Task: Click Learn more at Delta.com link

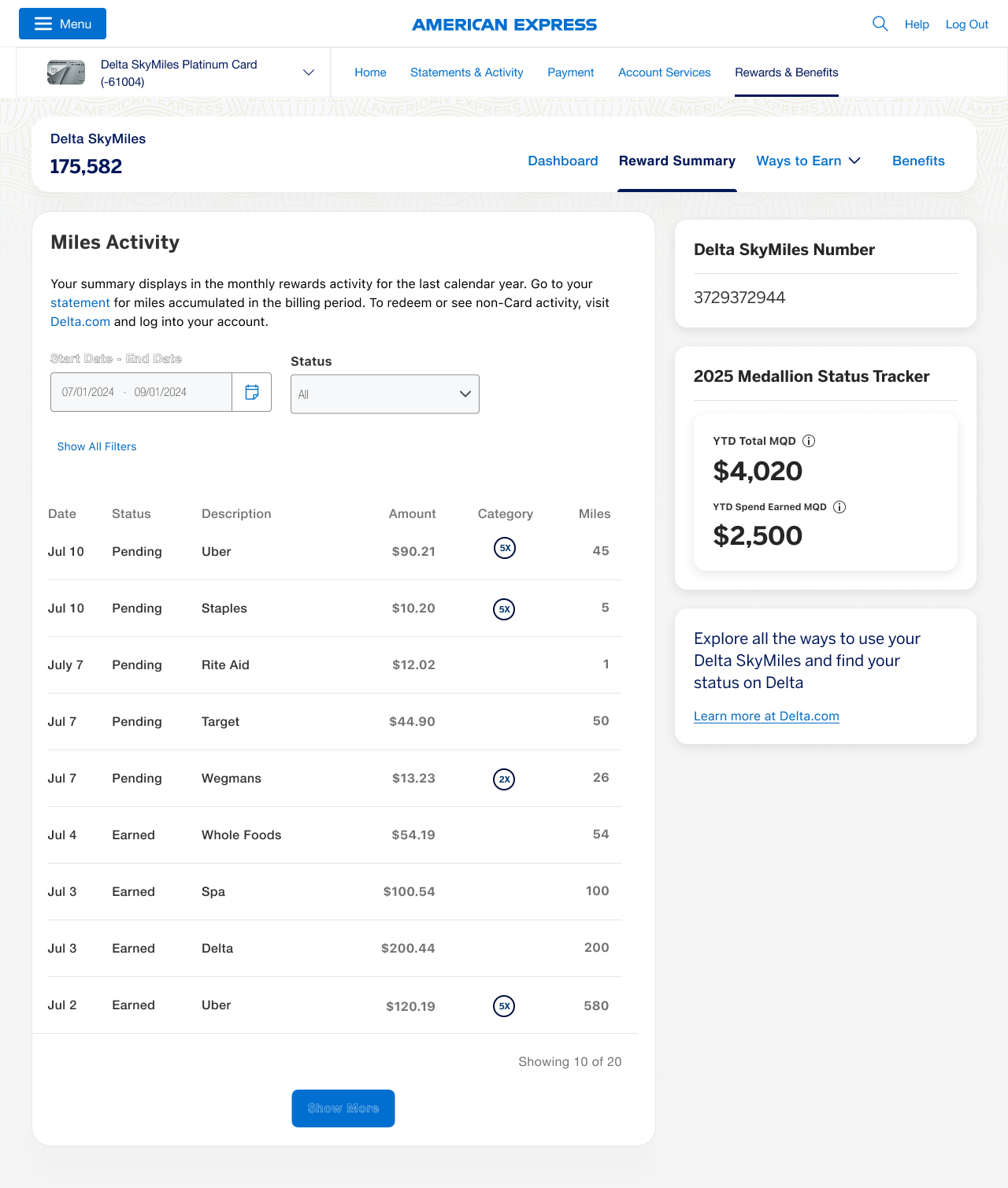Action: click(766, 716)
